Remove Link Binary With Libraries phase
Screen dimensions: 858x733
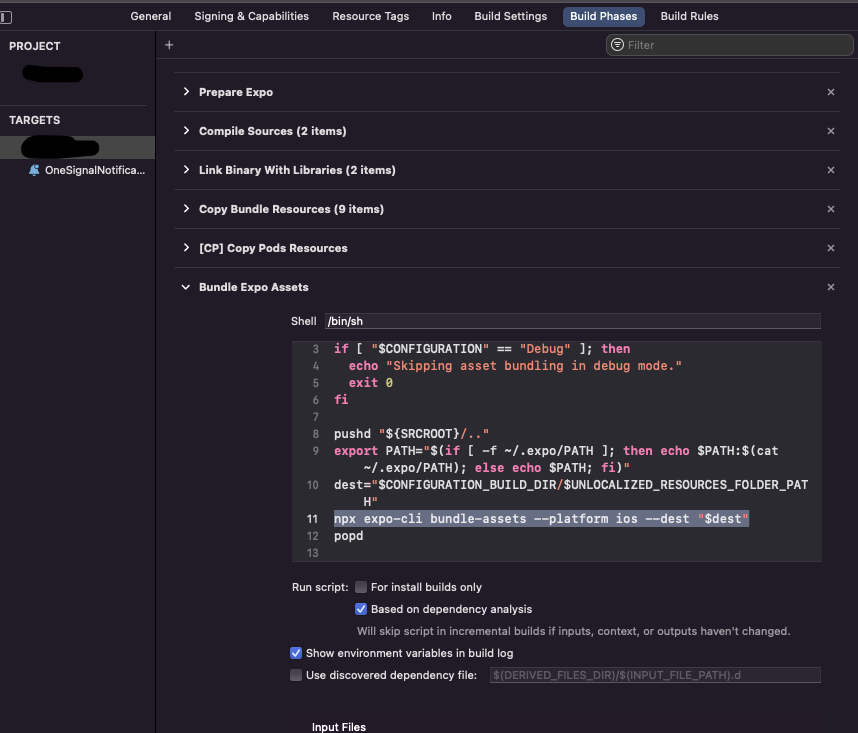(831, 170)
